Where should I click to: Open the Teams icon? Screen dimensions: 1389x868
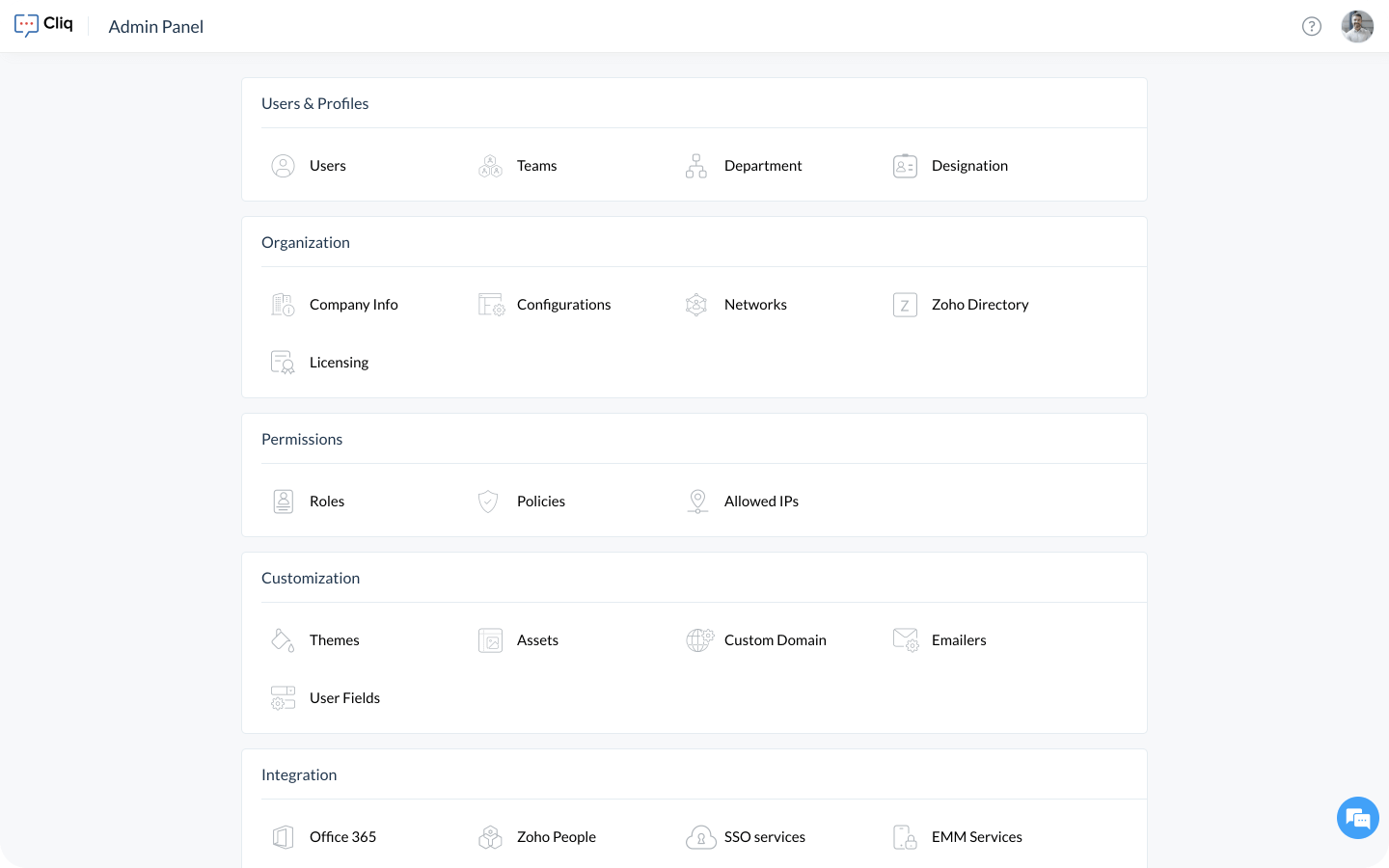pos(490,166)
